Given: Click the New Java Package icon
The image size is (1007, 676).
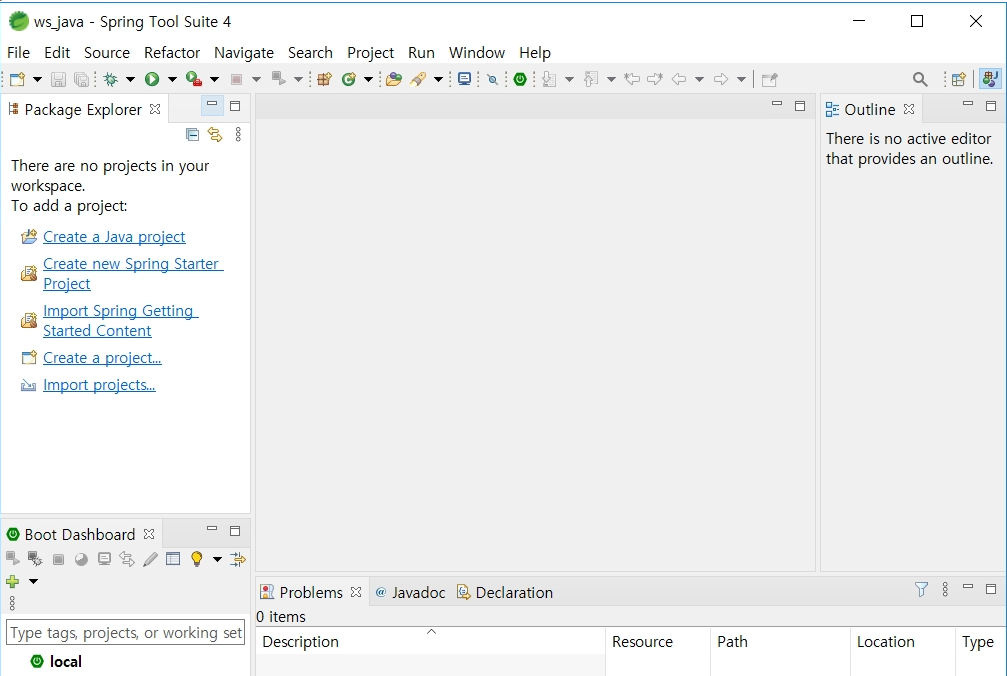Looking at the screenshot, I should [x=324, y=79].
